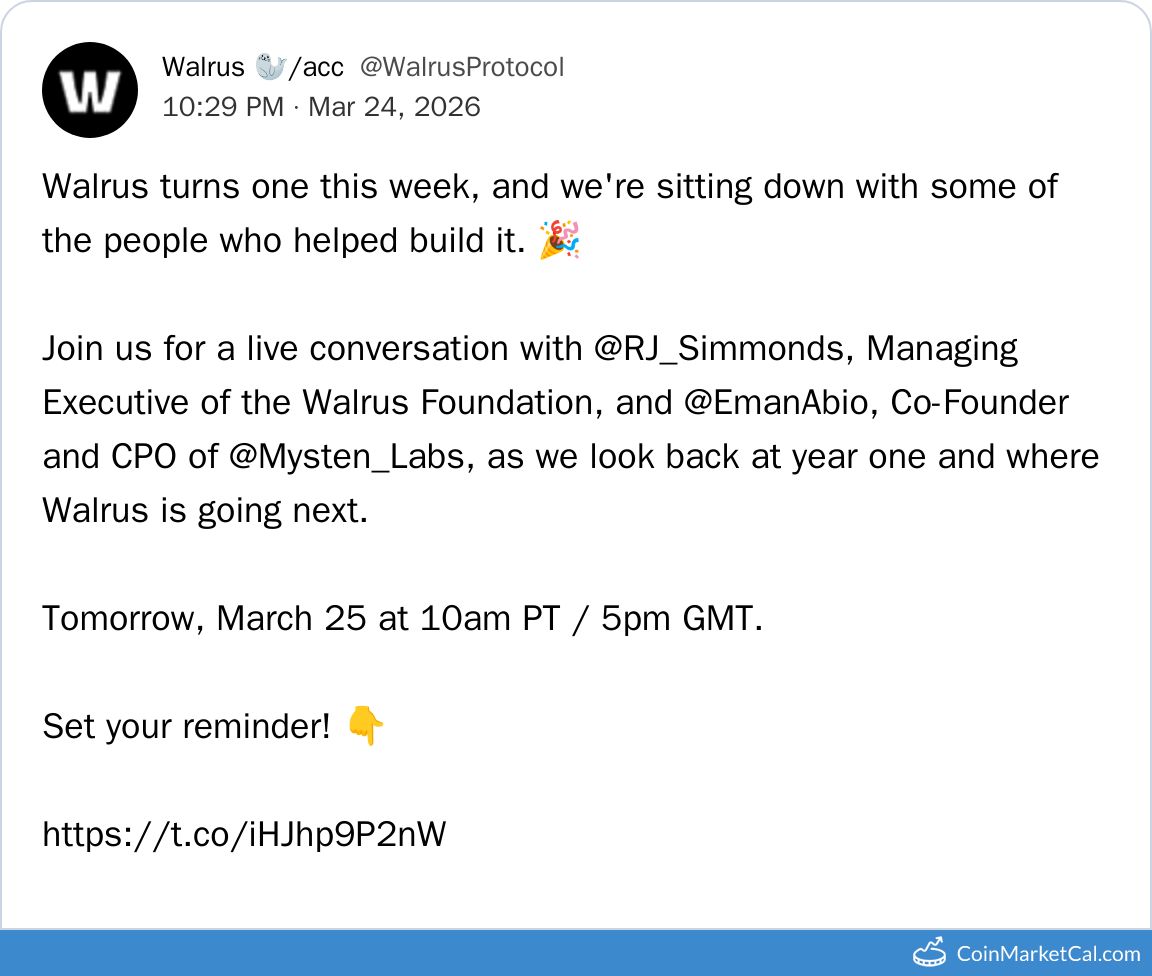Click the seal emoji beside the Walrus name
This screenshot has width=1152, height=976.
270,67
